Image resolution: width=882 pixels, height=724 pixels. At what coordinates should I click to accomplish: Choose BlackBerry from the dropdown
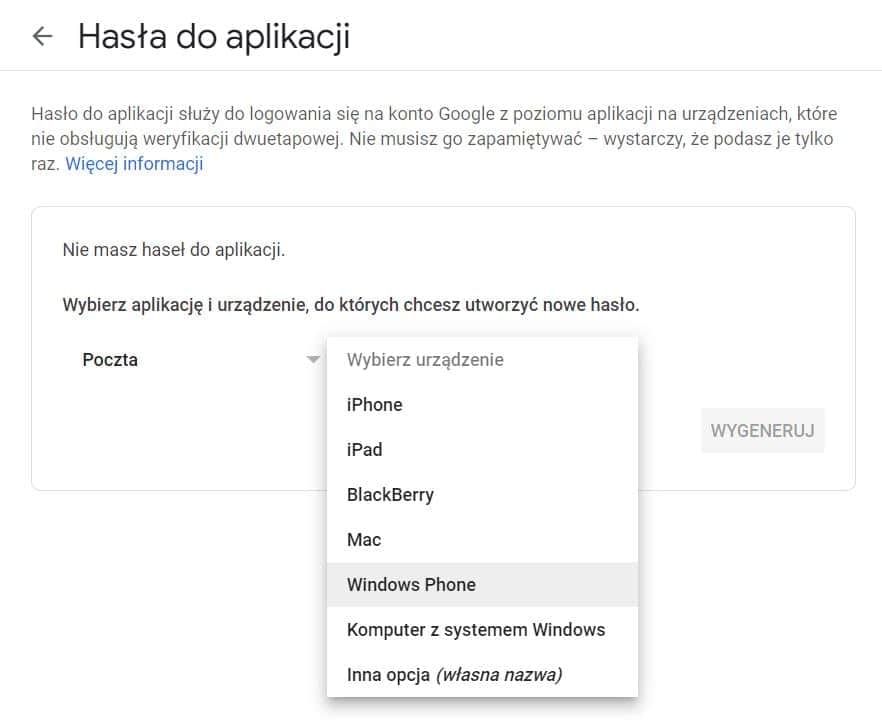pyautogui.click(x=389, y=494)
